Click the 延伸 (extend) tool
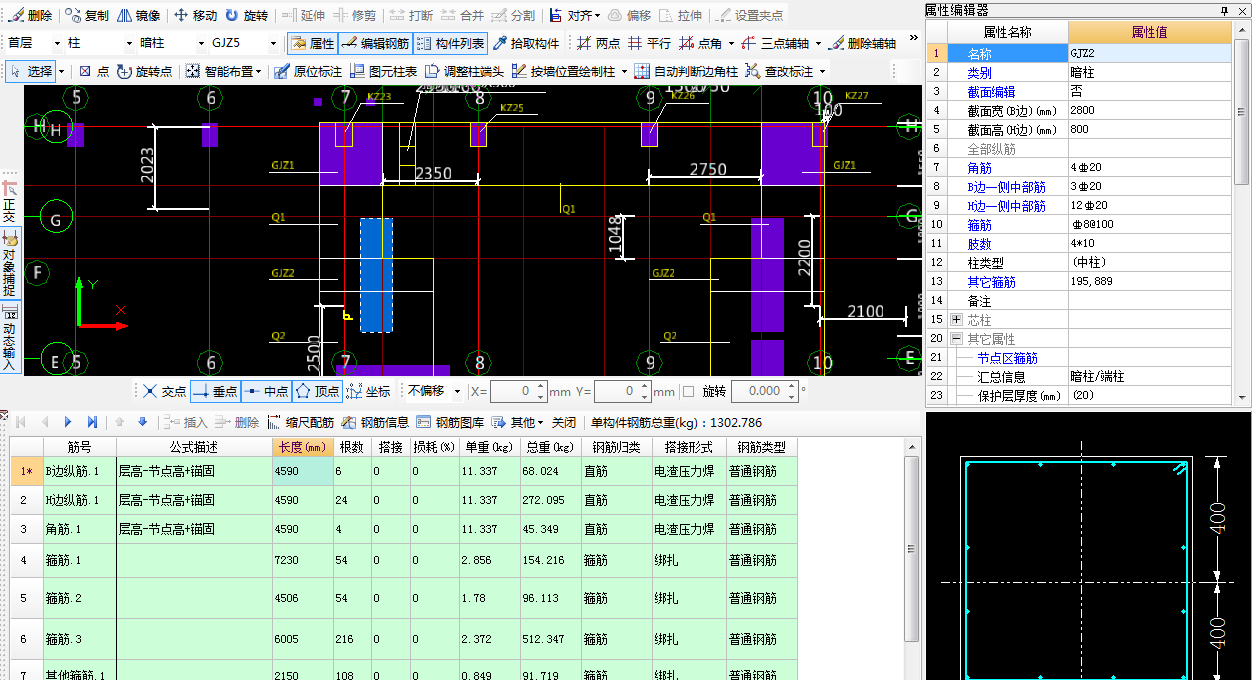This screenshot has height=680, width=1252. pyautogui.click(x=304, y=15)
